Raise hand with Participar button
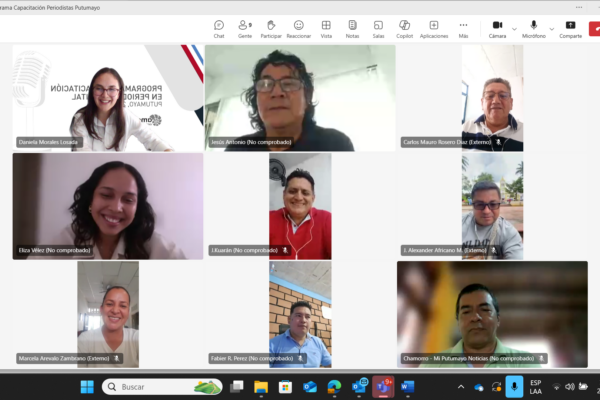Image resolution: width=600 pixels, height=400 pixels. tap(271, 28)
